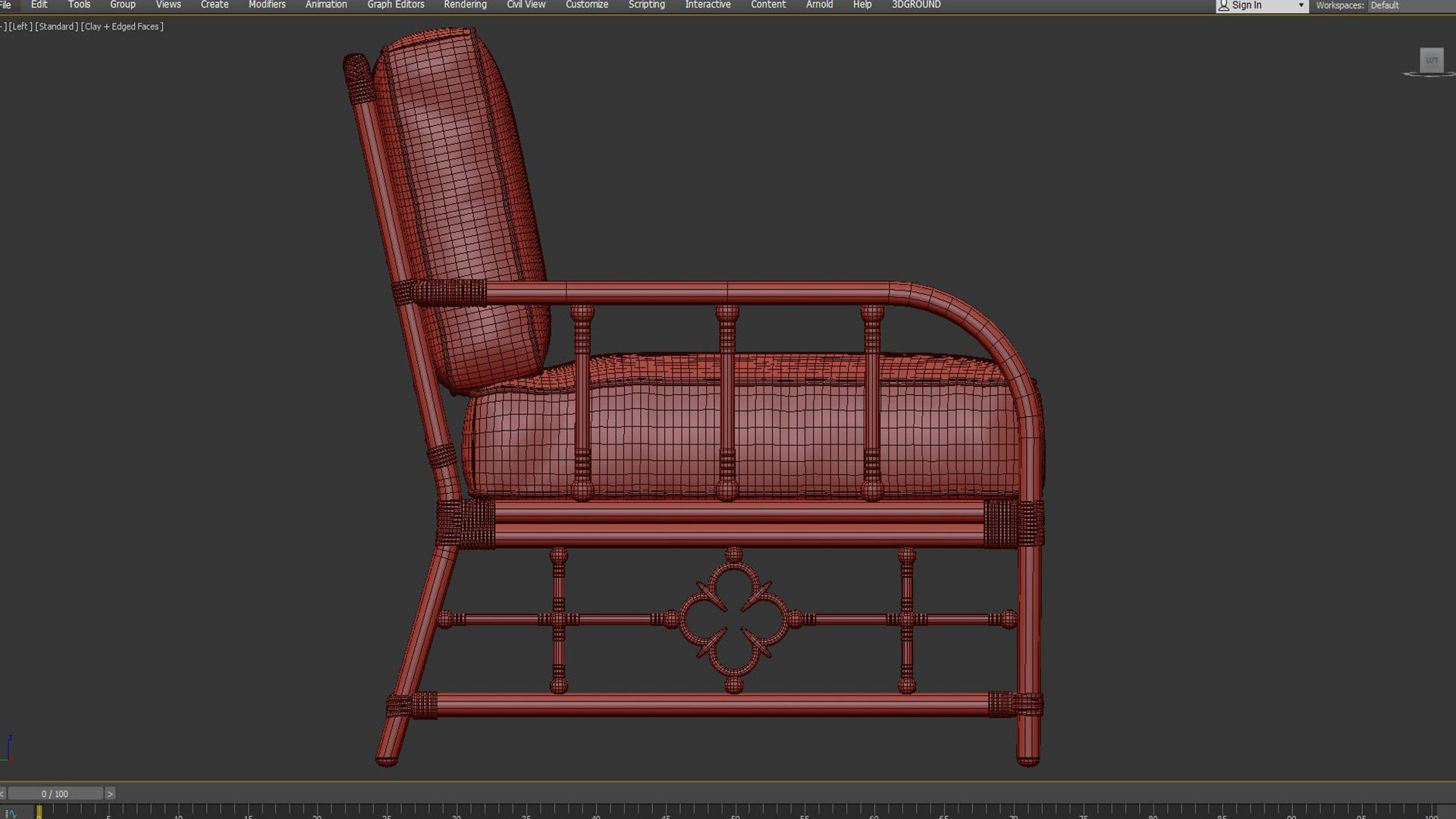Click the [Standard] viewport shading label
Screen dimensions: 1456x819
[57, 27]
